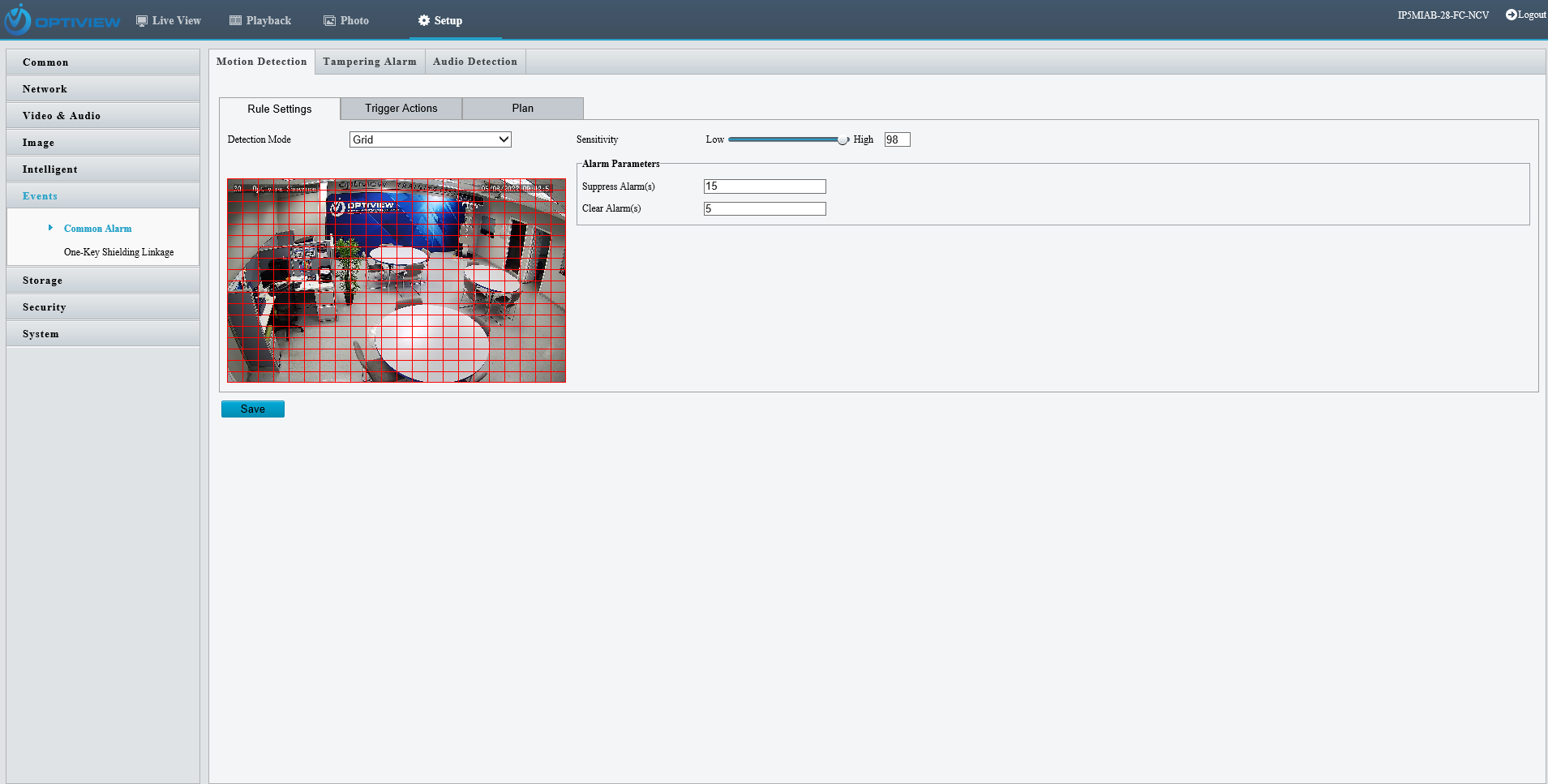
Task: Click the Setup gear icon
Action: (x=423, y=21)
